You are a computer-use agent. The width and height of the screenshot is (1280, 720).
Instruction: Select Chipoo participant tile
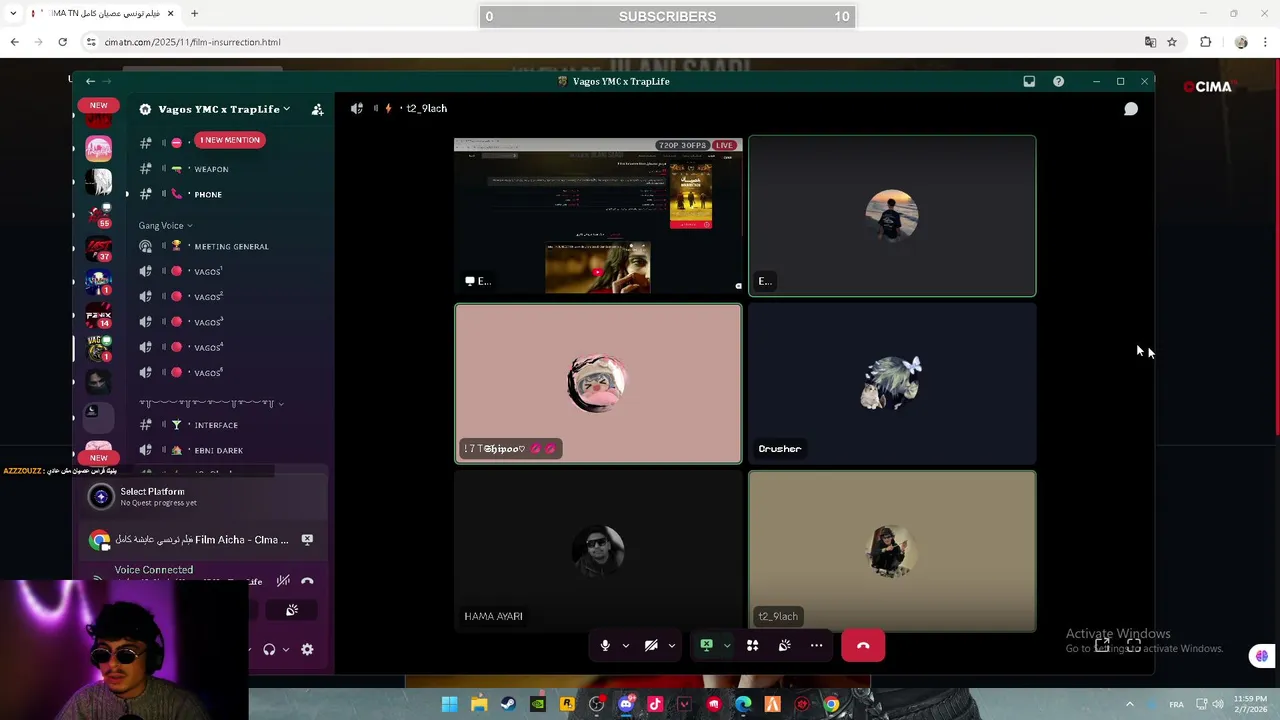[598, 384]
